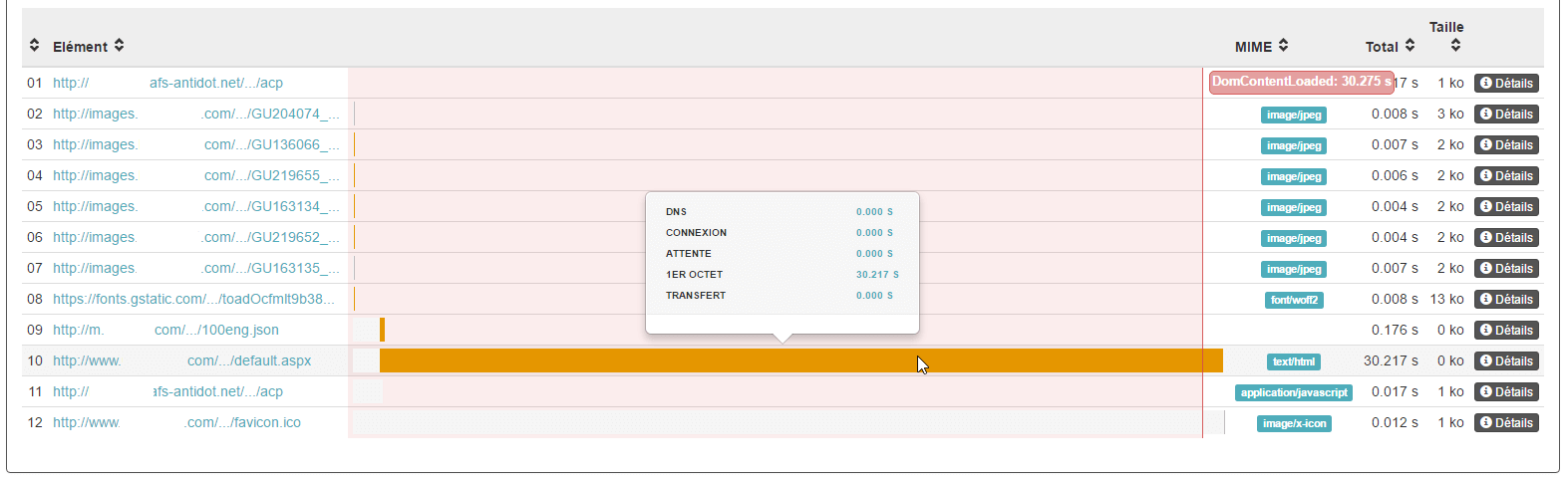Image resolution: width=1568 pixels, height=477 pixels.
Task: Sort by the Total column header
Action: pyautogui.click(x=1390, y=46)
